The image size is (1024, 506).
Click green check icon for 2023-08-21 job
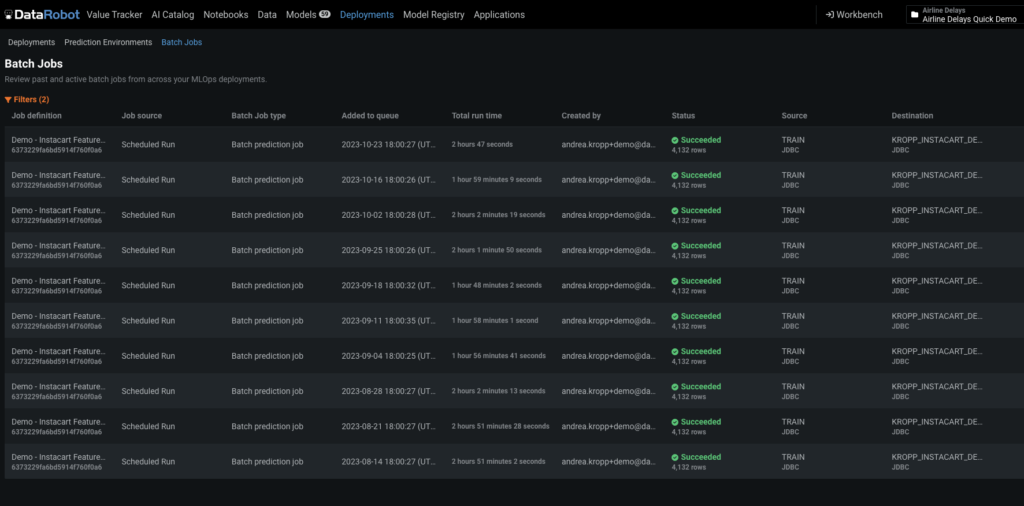coord(675,422)
